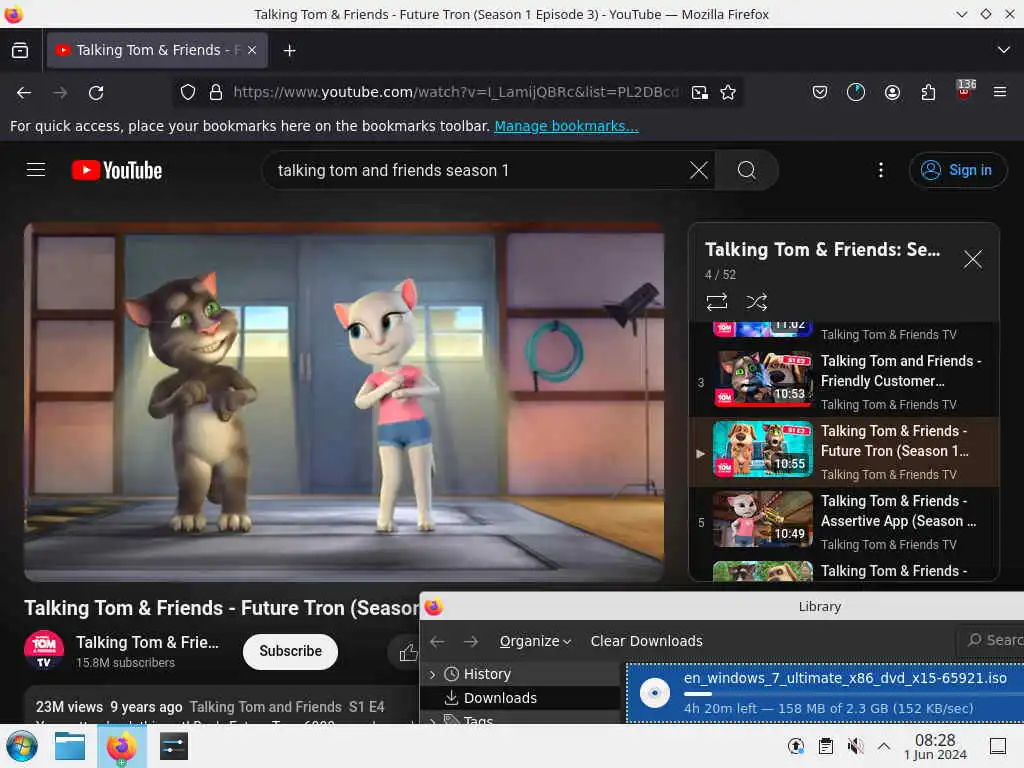The image size is (1024, 768).
Task: Reload the YouTube page
Action: (x=96, y=93)
